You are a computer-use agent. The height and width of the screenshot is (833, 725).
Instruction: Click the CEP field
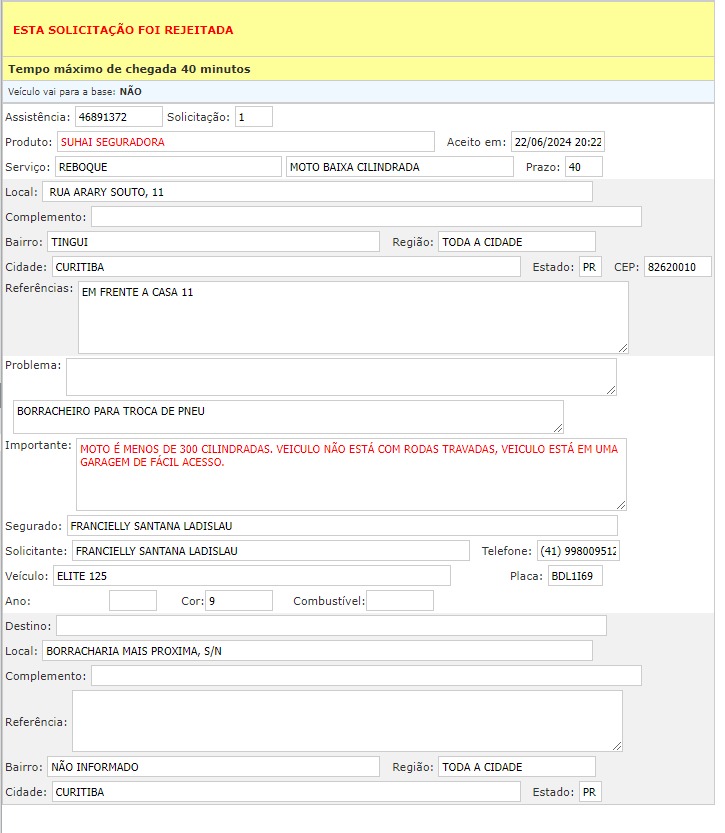677,267
